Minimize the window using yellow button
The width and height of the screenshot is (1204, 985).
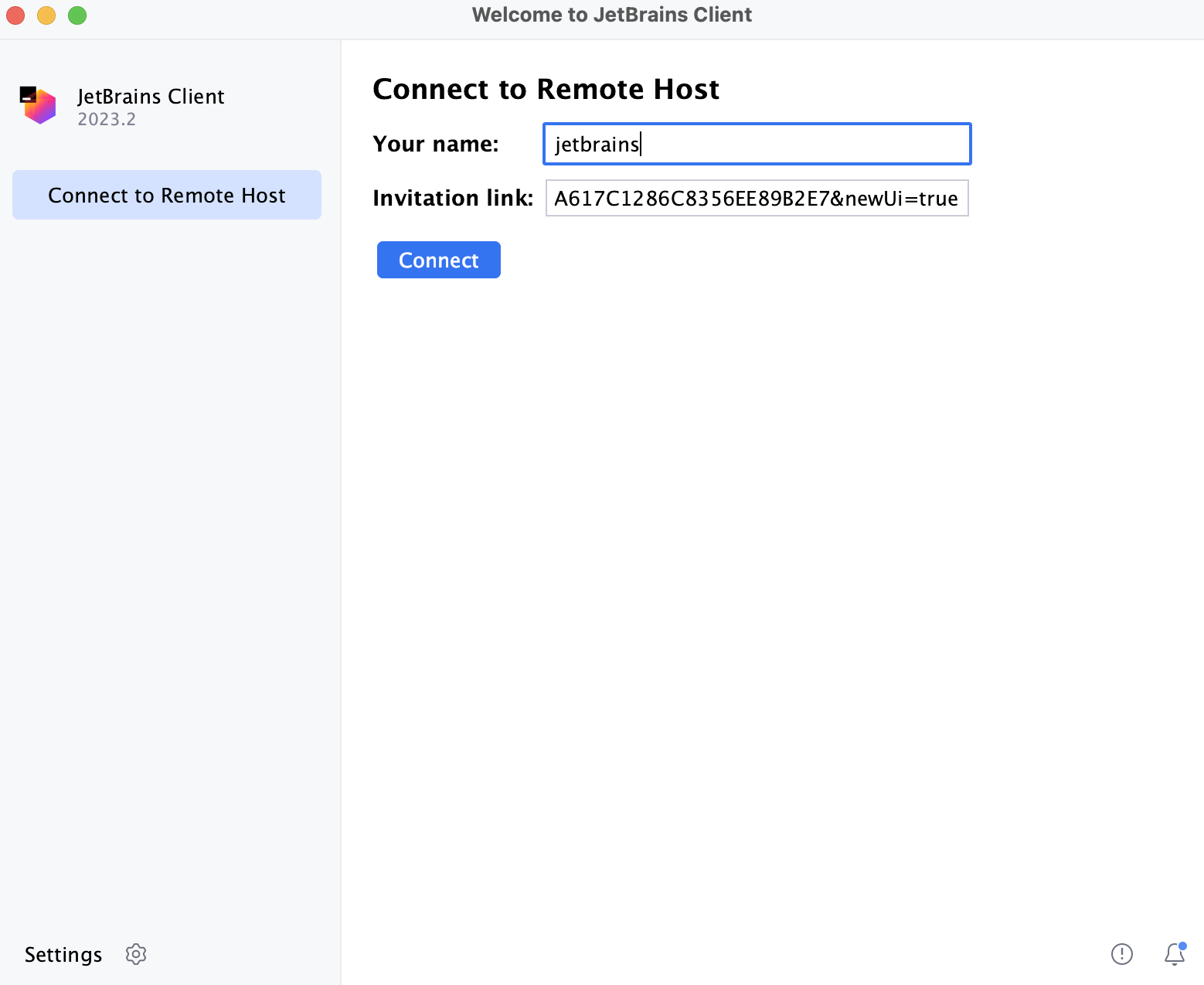46,15
